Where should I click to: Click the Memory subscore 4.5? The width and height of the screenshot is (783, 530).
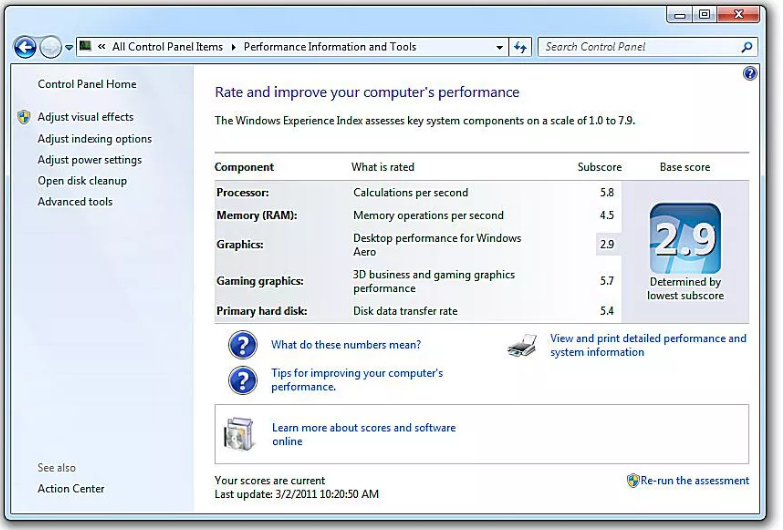(x=607, y=215)
